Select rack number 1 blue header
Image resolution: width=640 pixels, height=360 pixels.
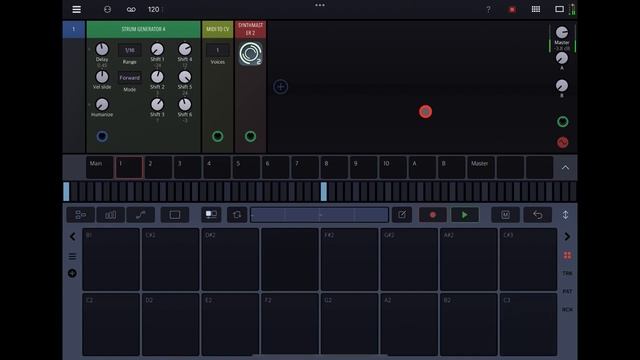pos(74,29)
